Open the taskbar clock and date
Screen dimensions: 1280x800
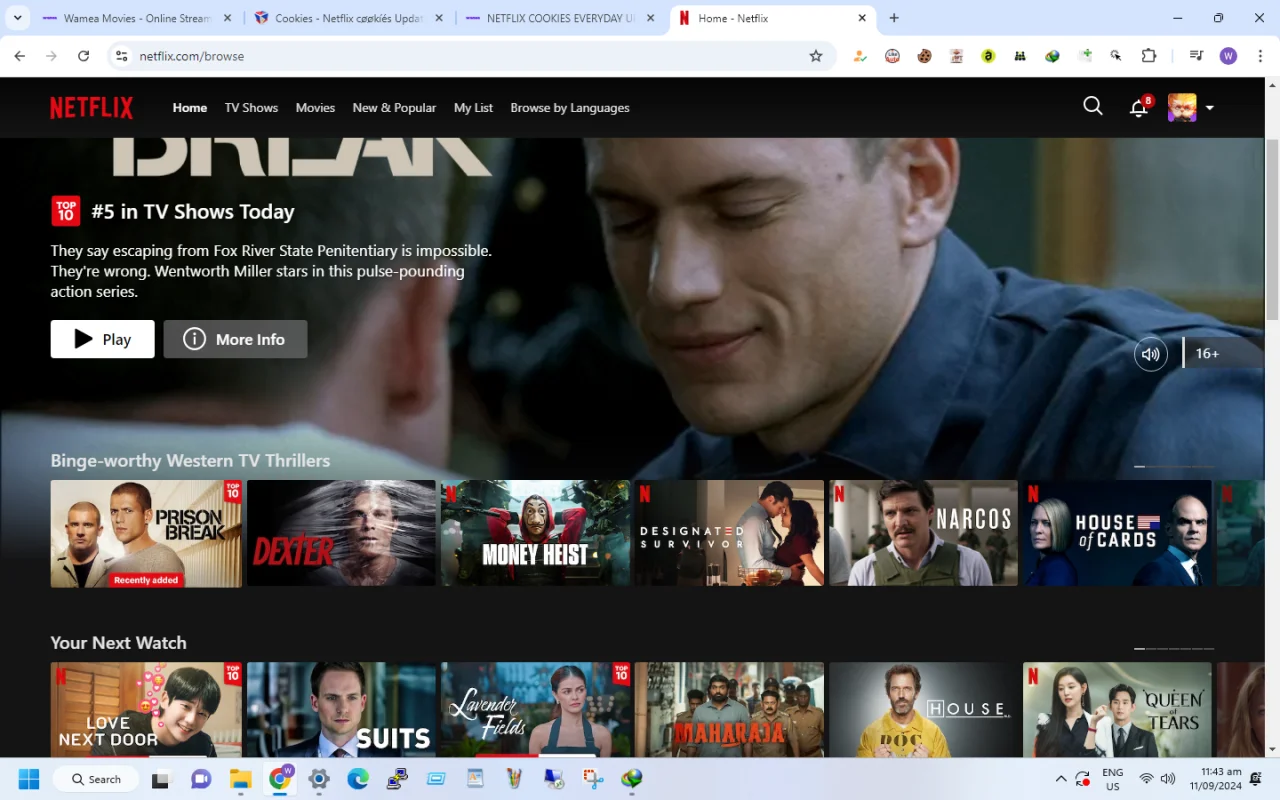coord(1214,779)
